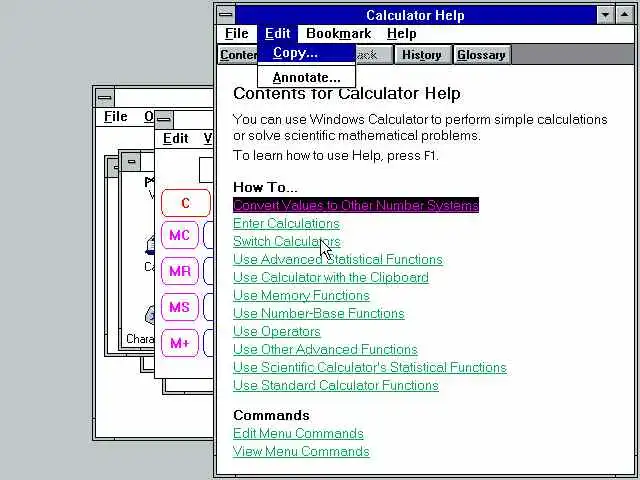Open Use Memory Functions topic
640x480 pixels.
pos(301,296)
